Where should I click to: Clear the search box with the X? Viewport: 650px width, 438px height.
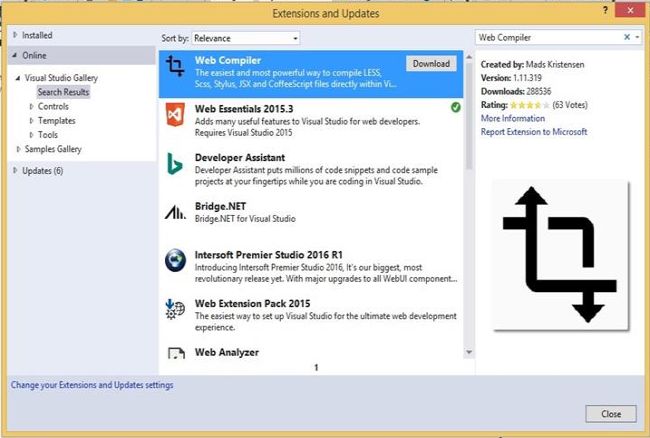point(627,37)
